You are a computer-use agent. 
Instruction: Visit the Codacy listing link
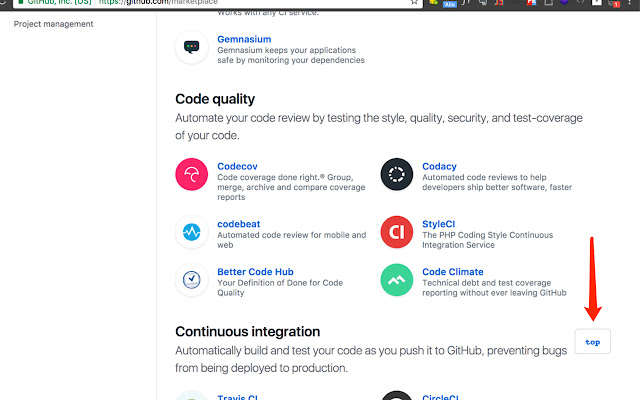(439, 166)
